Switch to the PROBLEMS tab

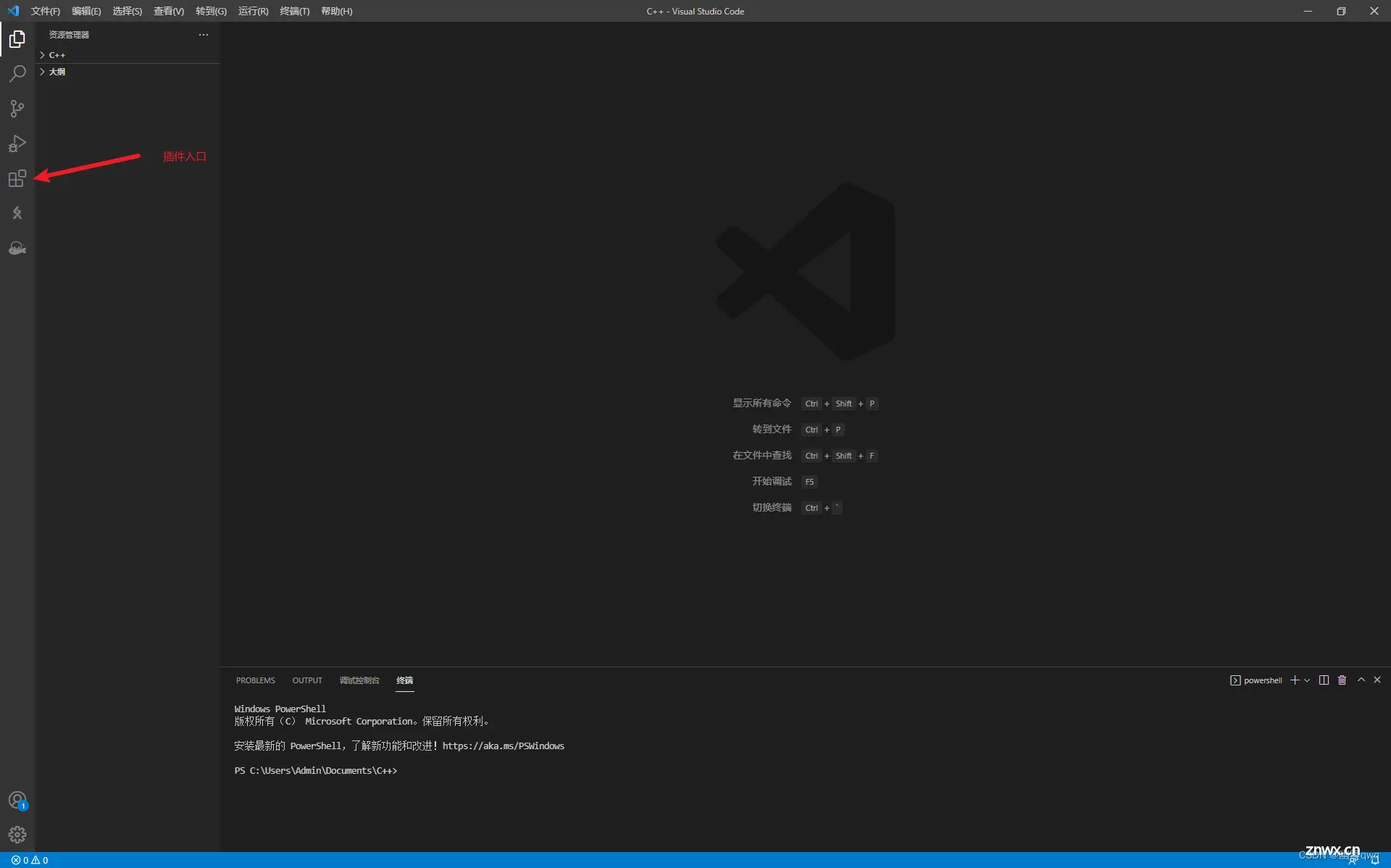point(256,680)
